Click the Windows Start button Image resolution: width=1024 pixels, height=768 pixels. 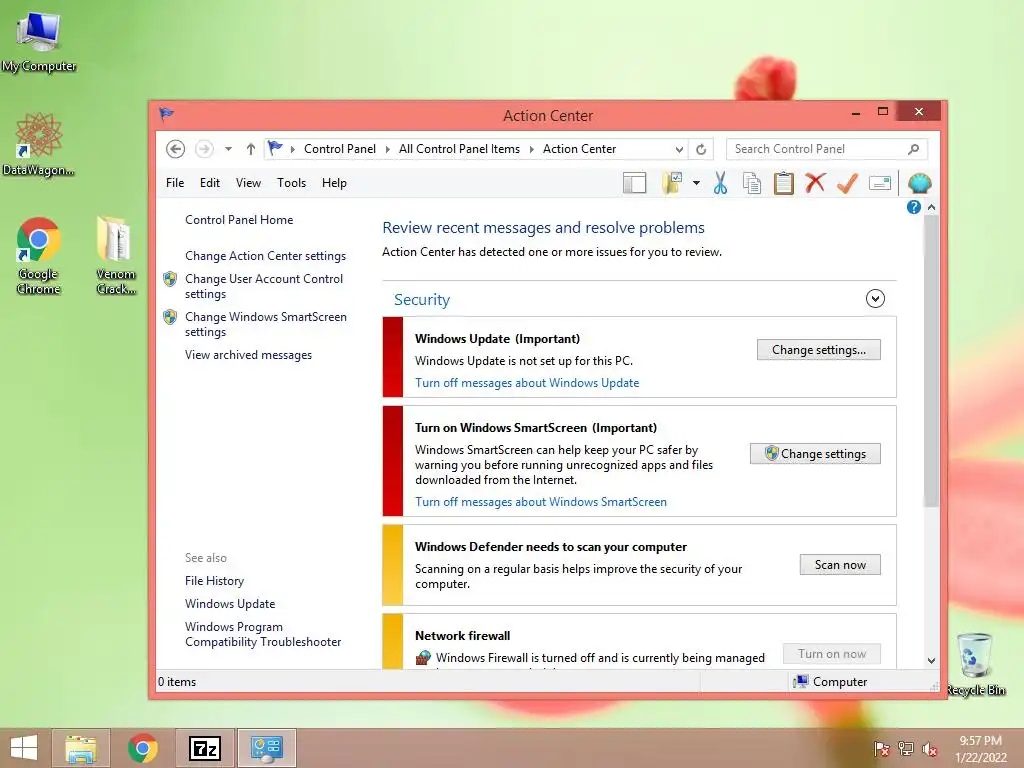click(24, 748)
